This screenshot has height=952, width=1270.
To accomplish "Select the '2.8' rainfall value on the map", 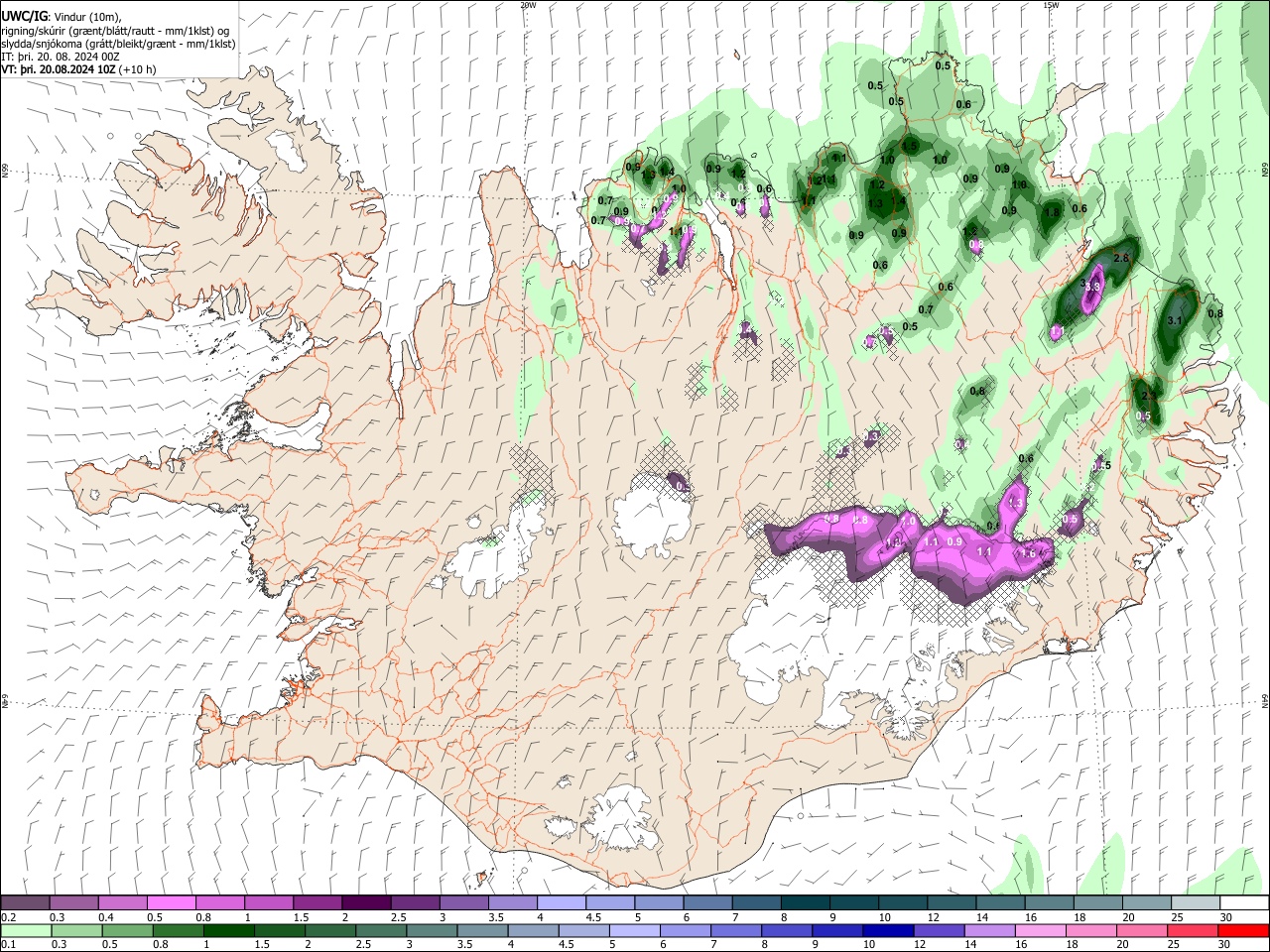I will tap(1122, 258).
